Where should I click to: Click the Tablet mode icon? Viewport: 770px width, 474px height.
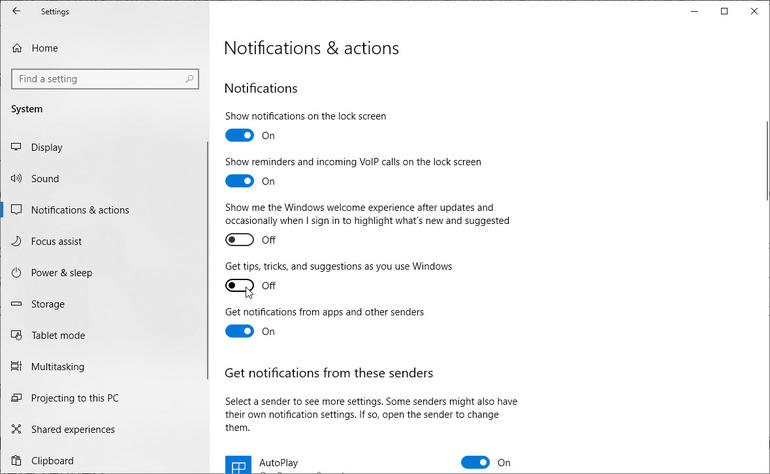(x=16, y=335)
